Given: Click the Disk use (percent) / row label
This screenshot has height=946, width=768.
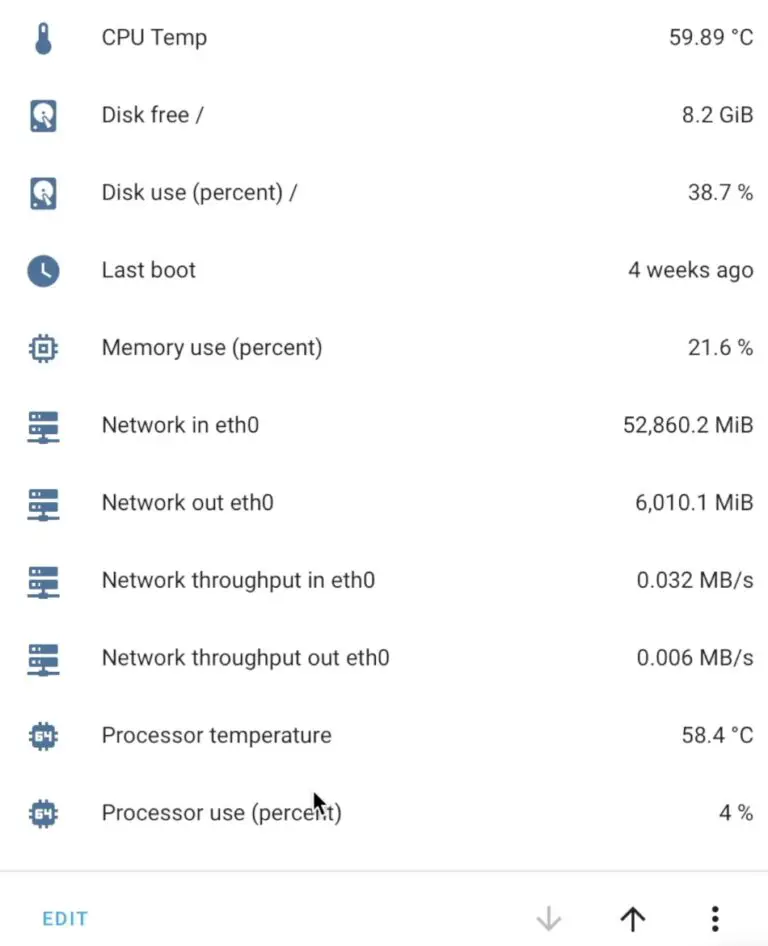Looking at the screenshot, I should [x=199, y=192].
